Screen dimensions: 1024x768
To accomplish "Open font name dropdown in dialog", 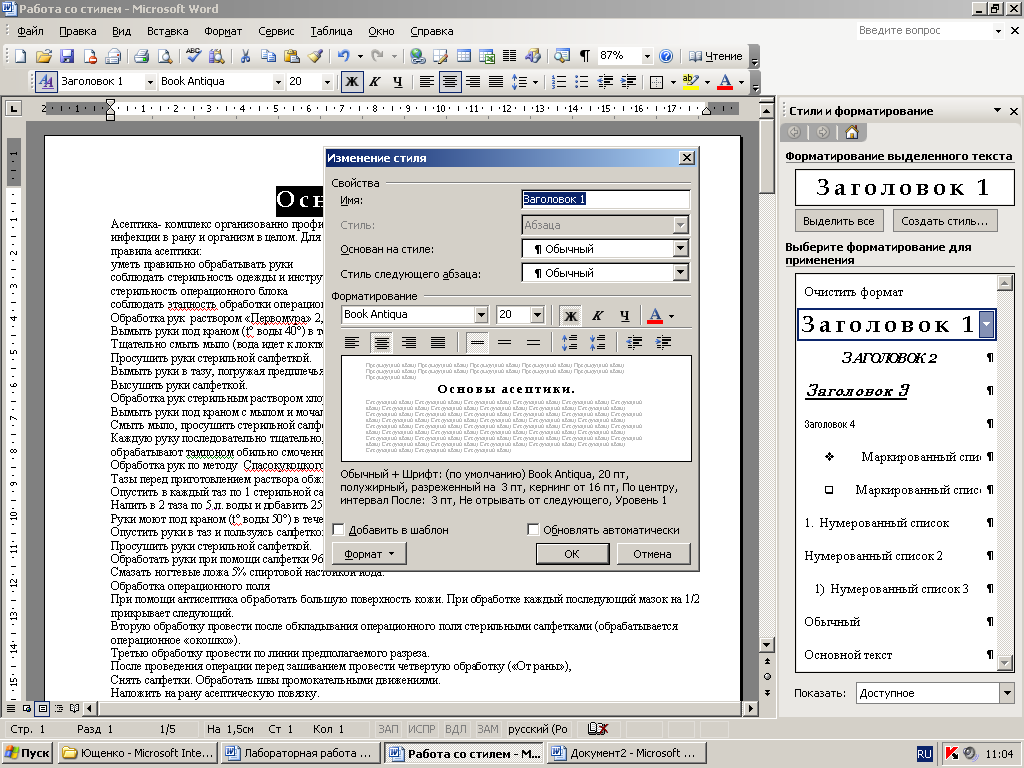I will (481, 315).
